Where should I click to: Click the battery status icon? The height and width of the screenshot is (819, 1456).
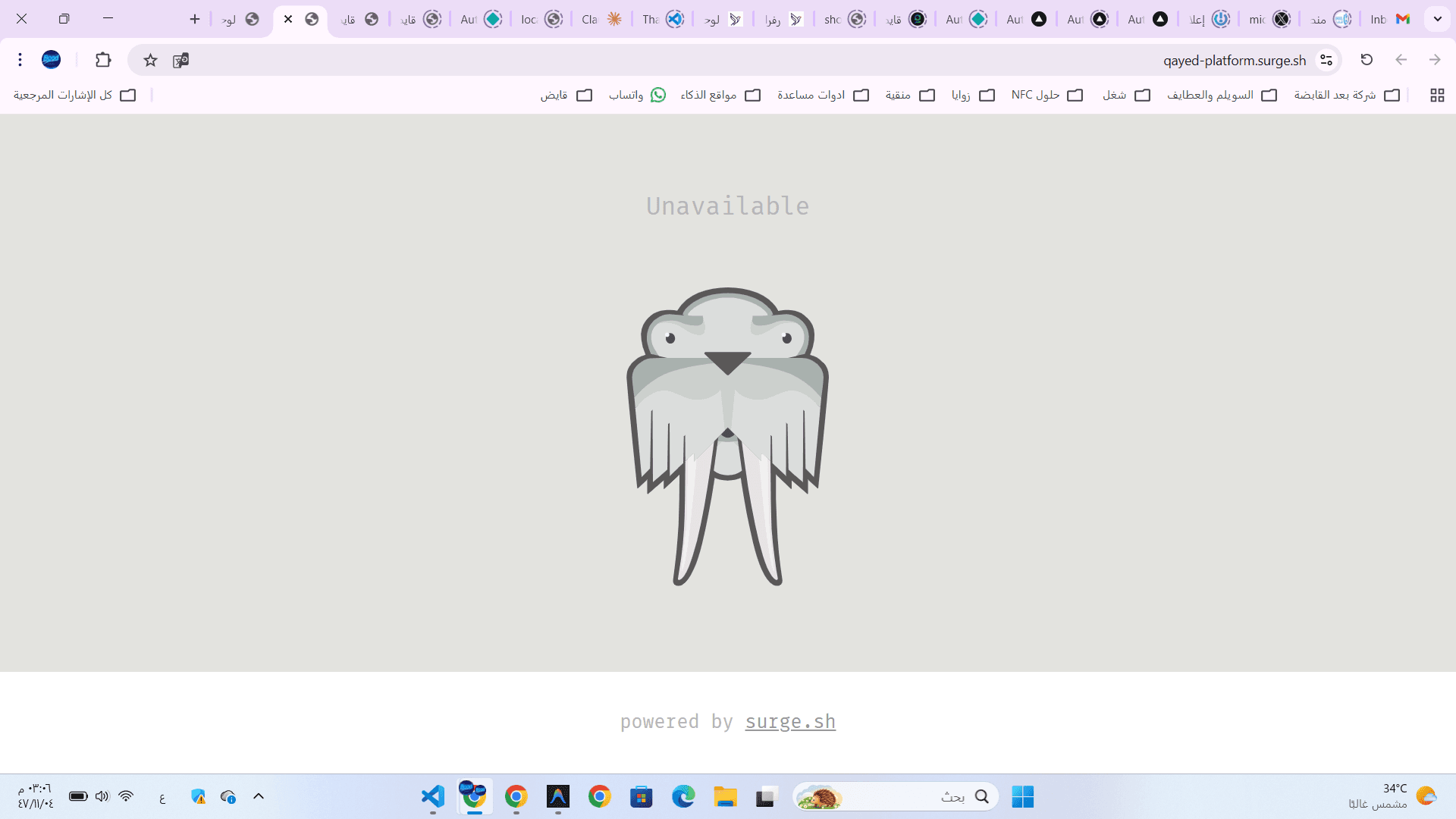tap(78, 796)
